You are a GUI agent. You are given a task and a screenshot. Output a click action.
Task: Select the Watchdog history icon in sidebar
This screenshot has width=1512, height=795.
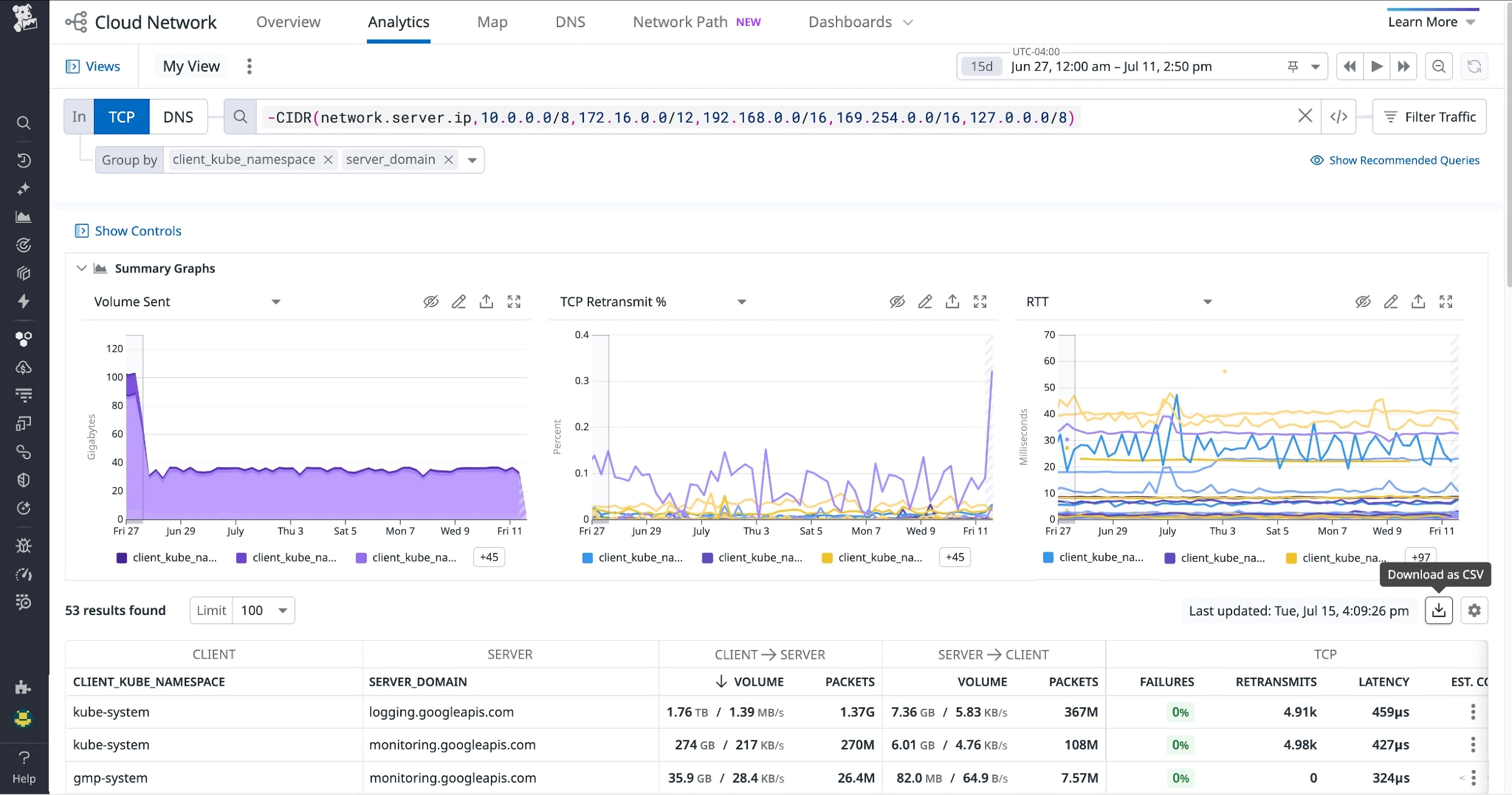pos(23,160)
